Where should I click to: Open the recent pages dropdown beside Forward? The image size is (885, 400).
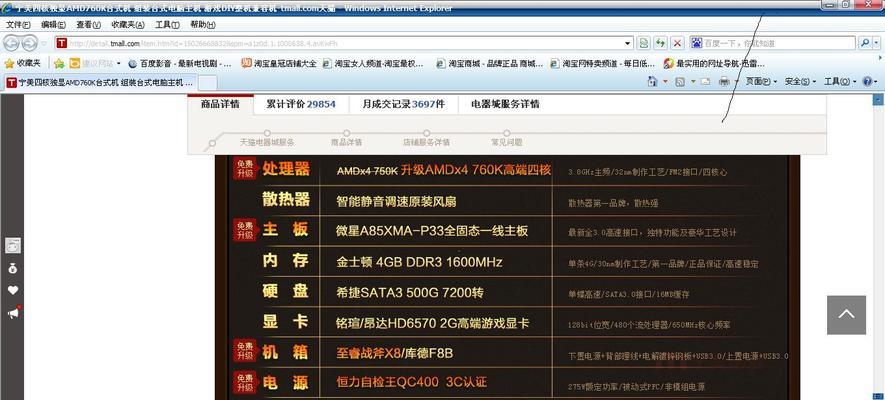(x=45, y=43)
